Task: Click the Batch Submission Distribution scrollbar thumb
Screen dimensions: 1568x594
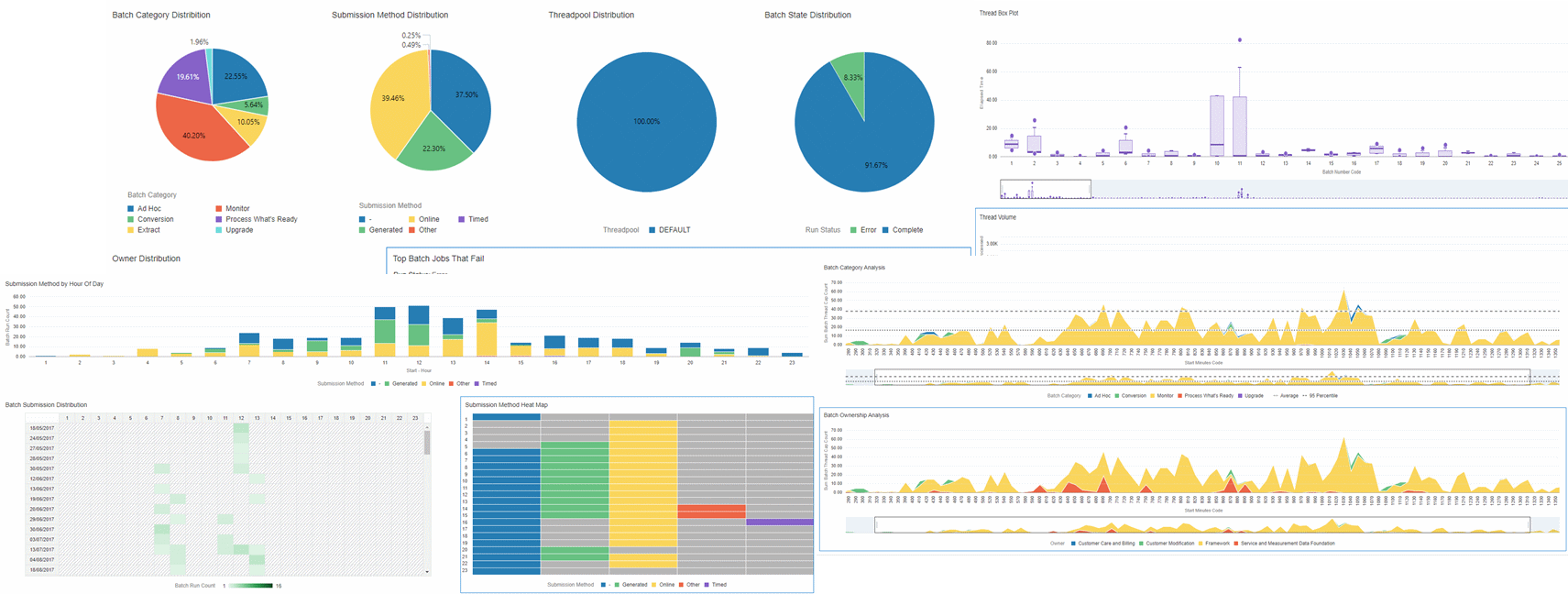Action: pos(427,443)
